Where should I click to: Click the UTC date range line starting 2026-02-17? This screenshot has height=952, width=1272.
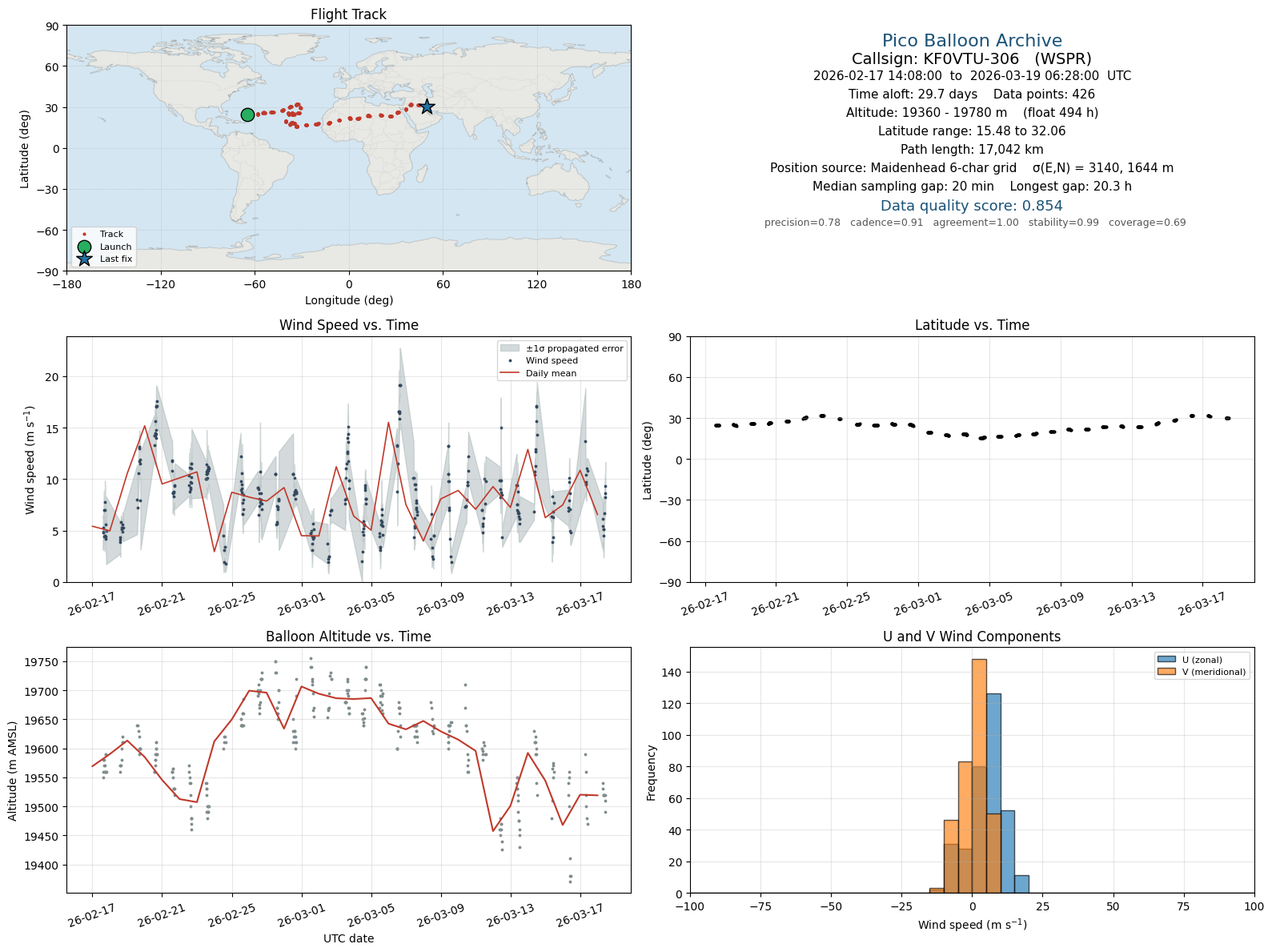click(x=972, y=76)
